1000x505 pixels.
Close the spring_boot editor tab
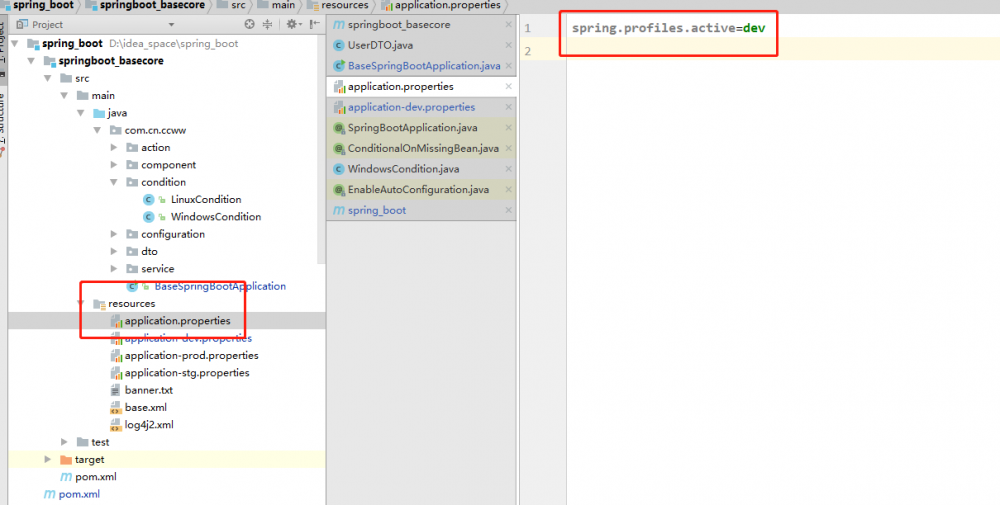[x=508, y=210]
